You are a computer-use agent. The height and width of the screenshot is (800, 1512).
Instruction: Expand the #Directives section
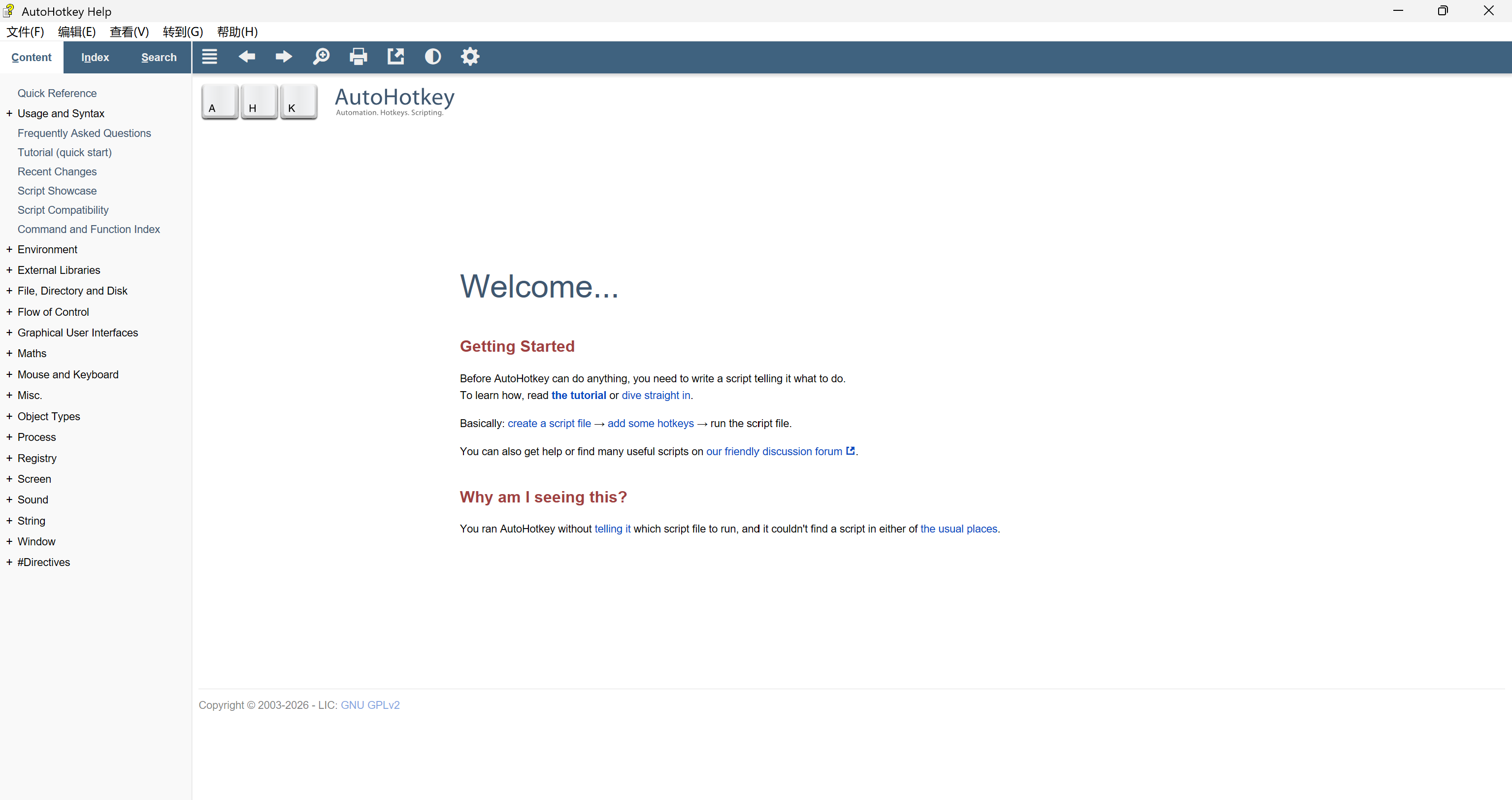tap(9, 562)
